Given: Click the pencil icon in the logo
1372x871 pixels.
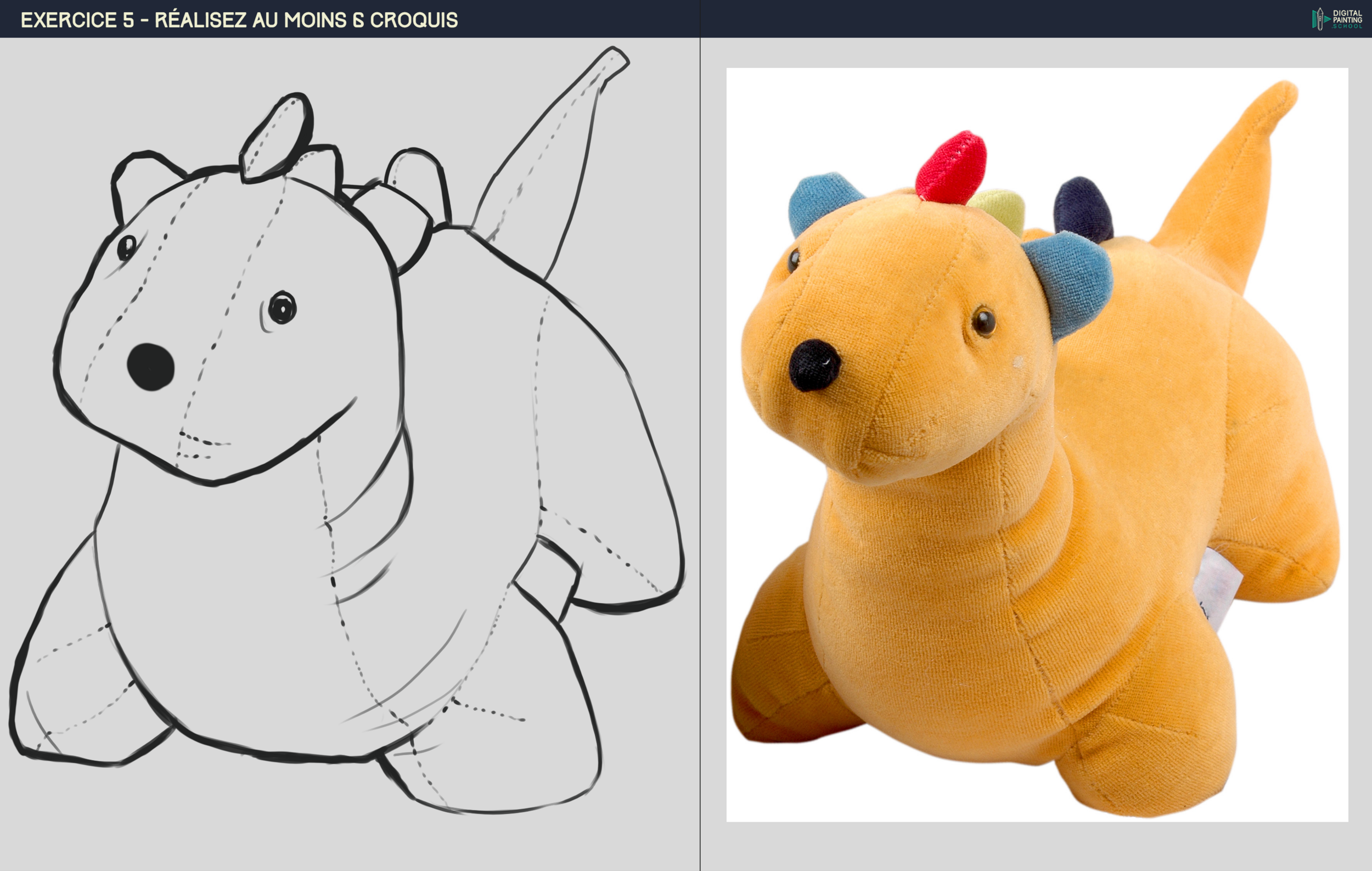Looking at the screenshot, I should point(1319,19).
